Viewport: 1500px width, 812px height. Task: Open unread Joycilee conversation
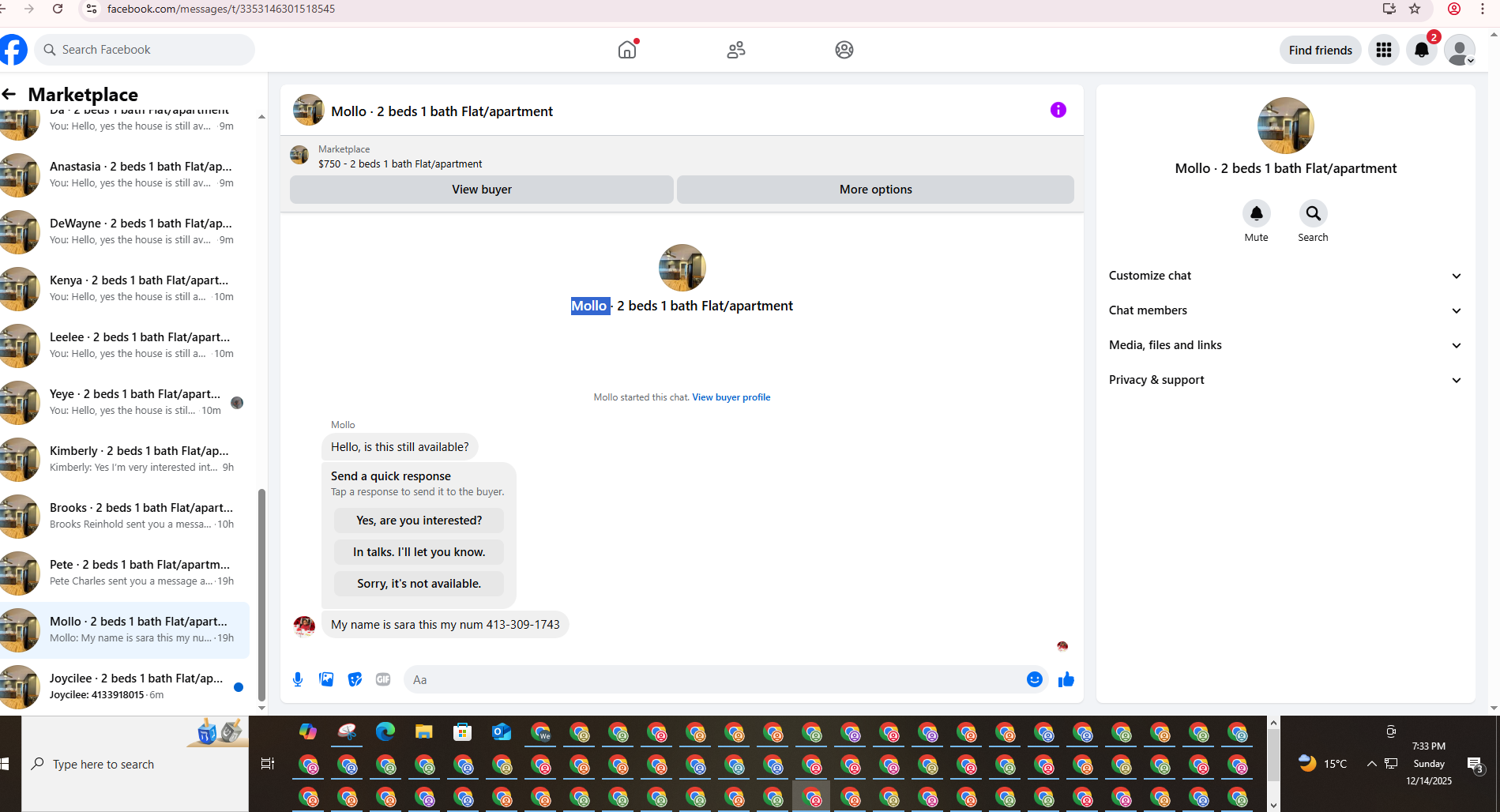click(125, 686)
